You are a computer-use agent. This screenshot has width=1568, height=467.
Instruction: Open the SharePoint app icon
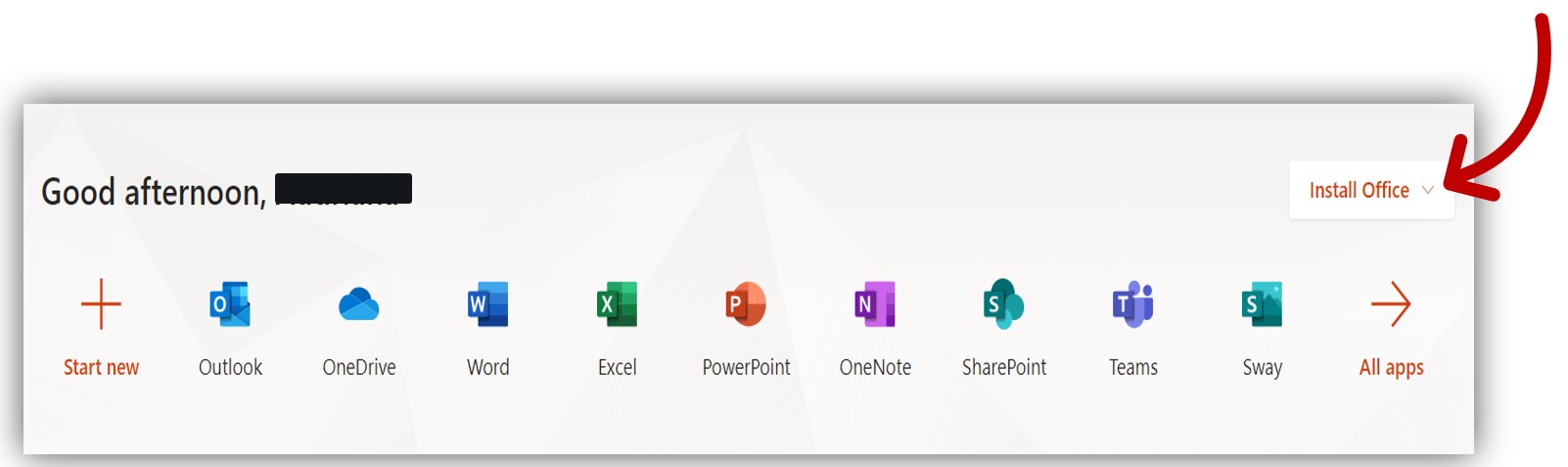(x=1004, y=304)
